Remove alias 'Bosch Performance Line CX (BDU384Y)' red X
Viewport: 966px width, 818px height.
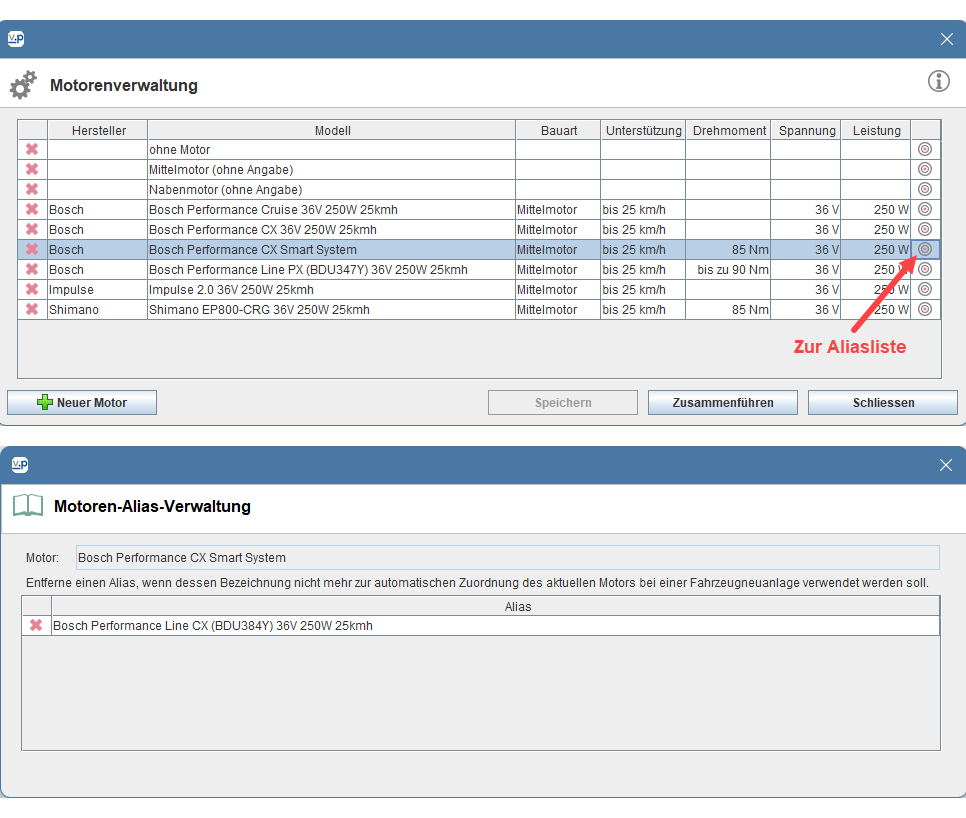coord(36,625)
